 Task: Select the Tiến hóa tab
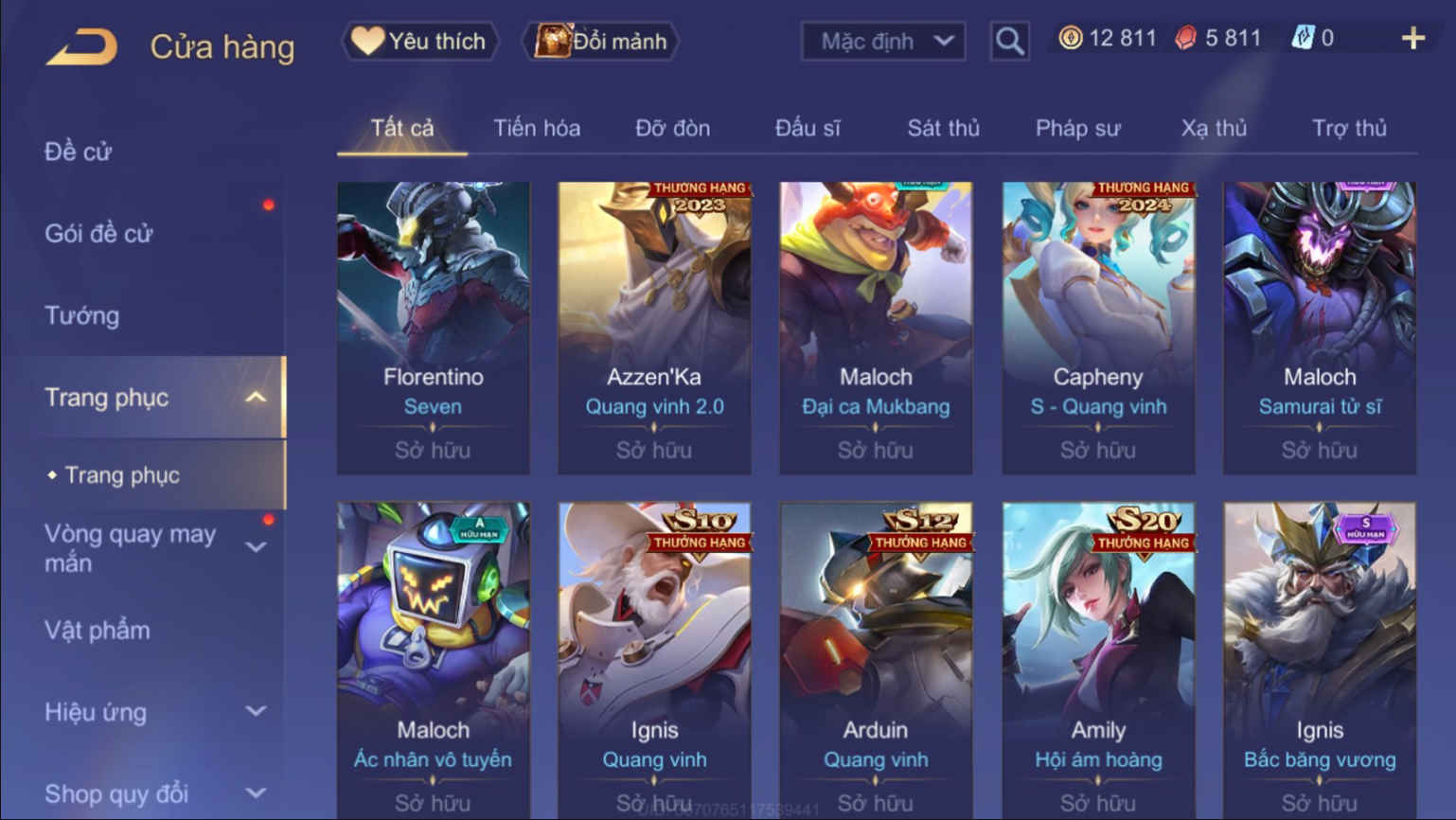coord(537,128)
